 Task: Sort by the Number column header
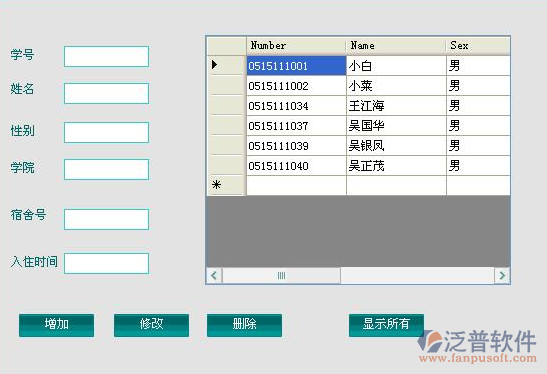coord(296,46)
